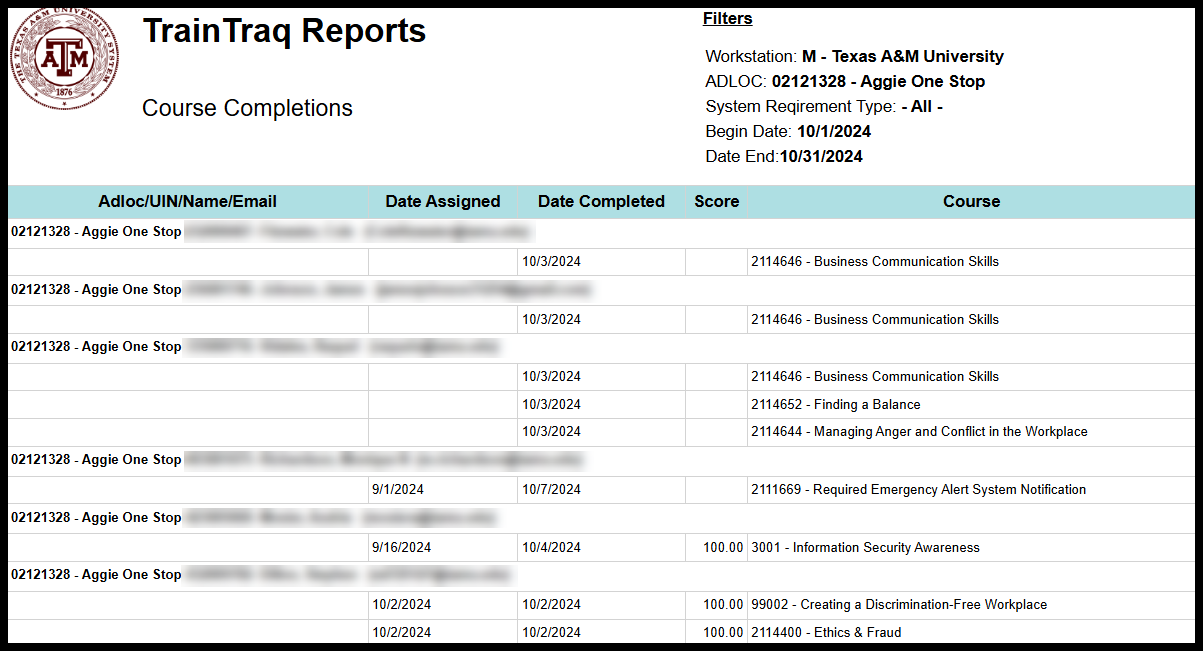Select the Score column header

coord(716,202)
